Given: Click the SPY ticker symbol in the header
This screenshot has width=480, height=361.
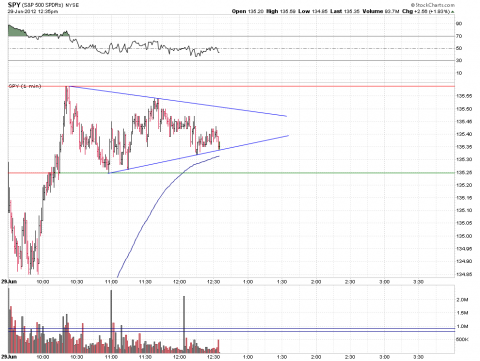Looking at the screenshot, I should pyautogui.click(x=14, y=5).
